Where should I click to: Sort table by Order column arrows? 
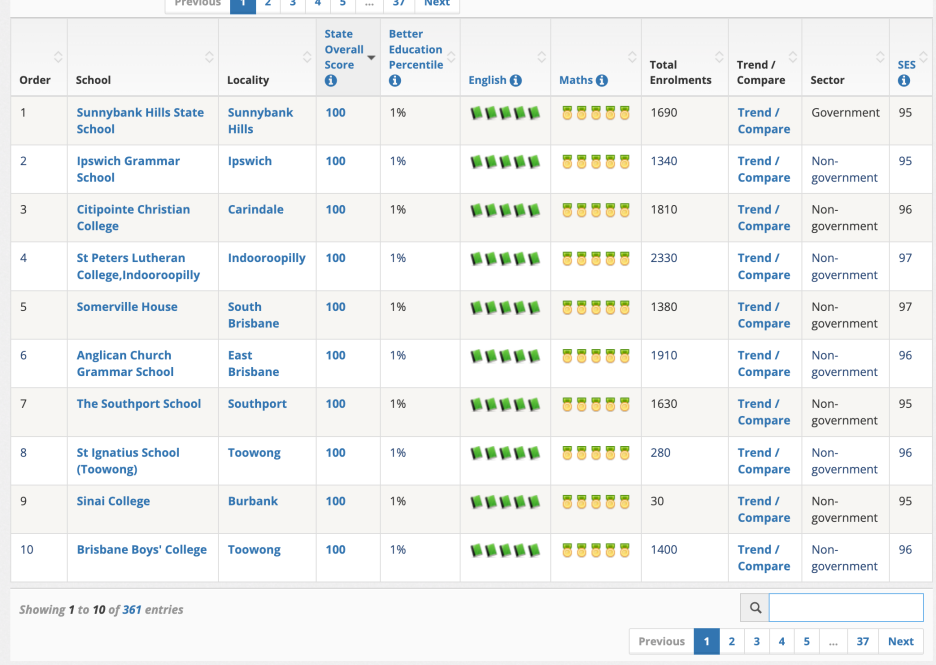(x=58, y=57)
